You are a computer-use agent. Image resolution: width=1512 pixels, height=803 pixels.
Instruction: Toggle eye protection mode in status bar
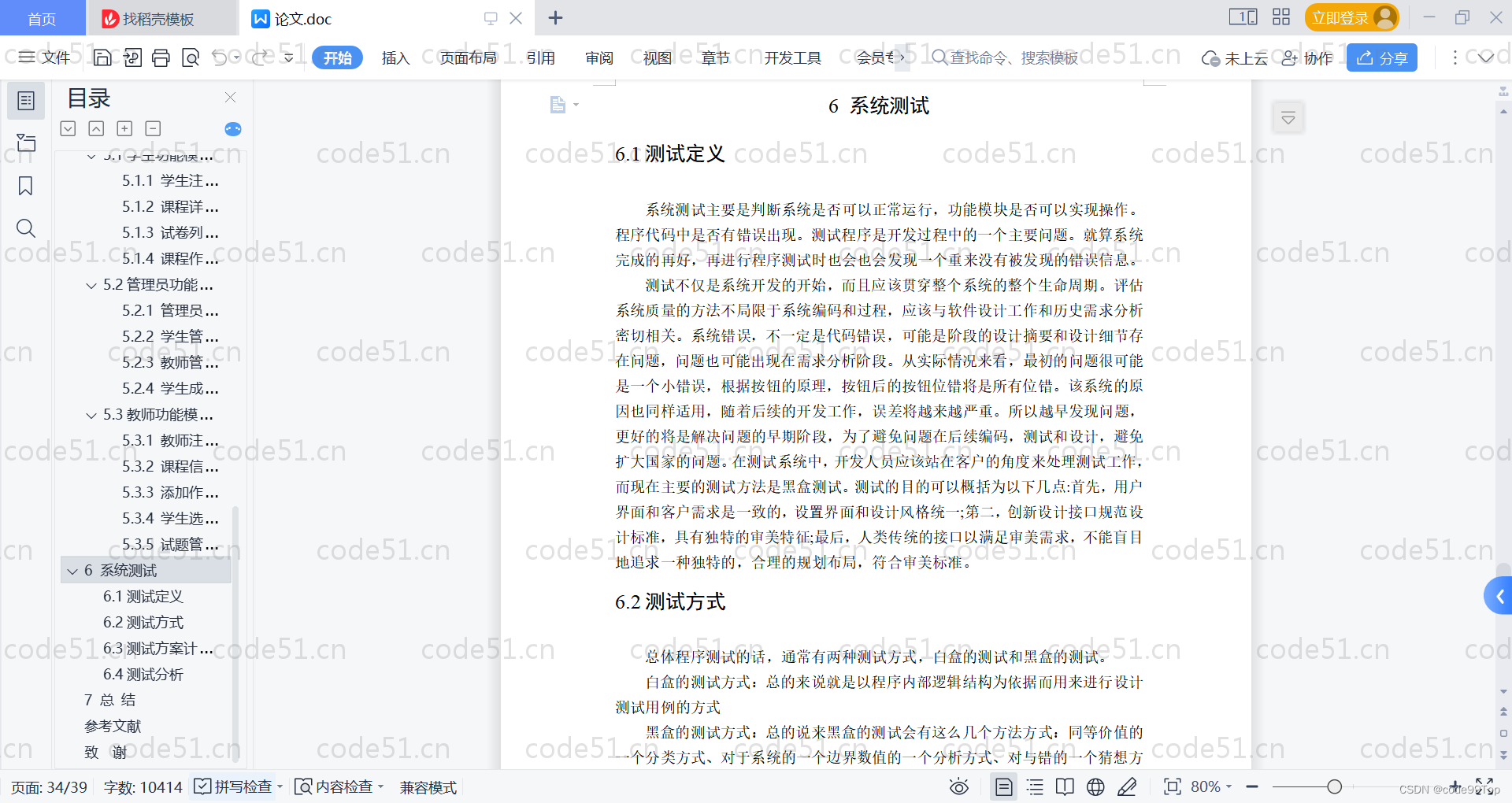tap(958, 786)
